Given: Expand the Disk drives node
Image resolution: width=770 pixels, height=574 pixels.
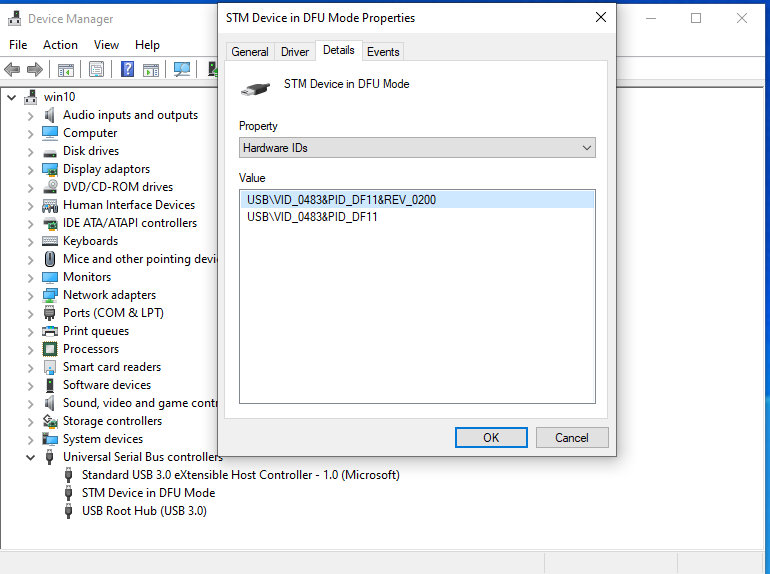Looking at the screenshot, I should [30, 152].
